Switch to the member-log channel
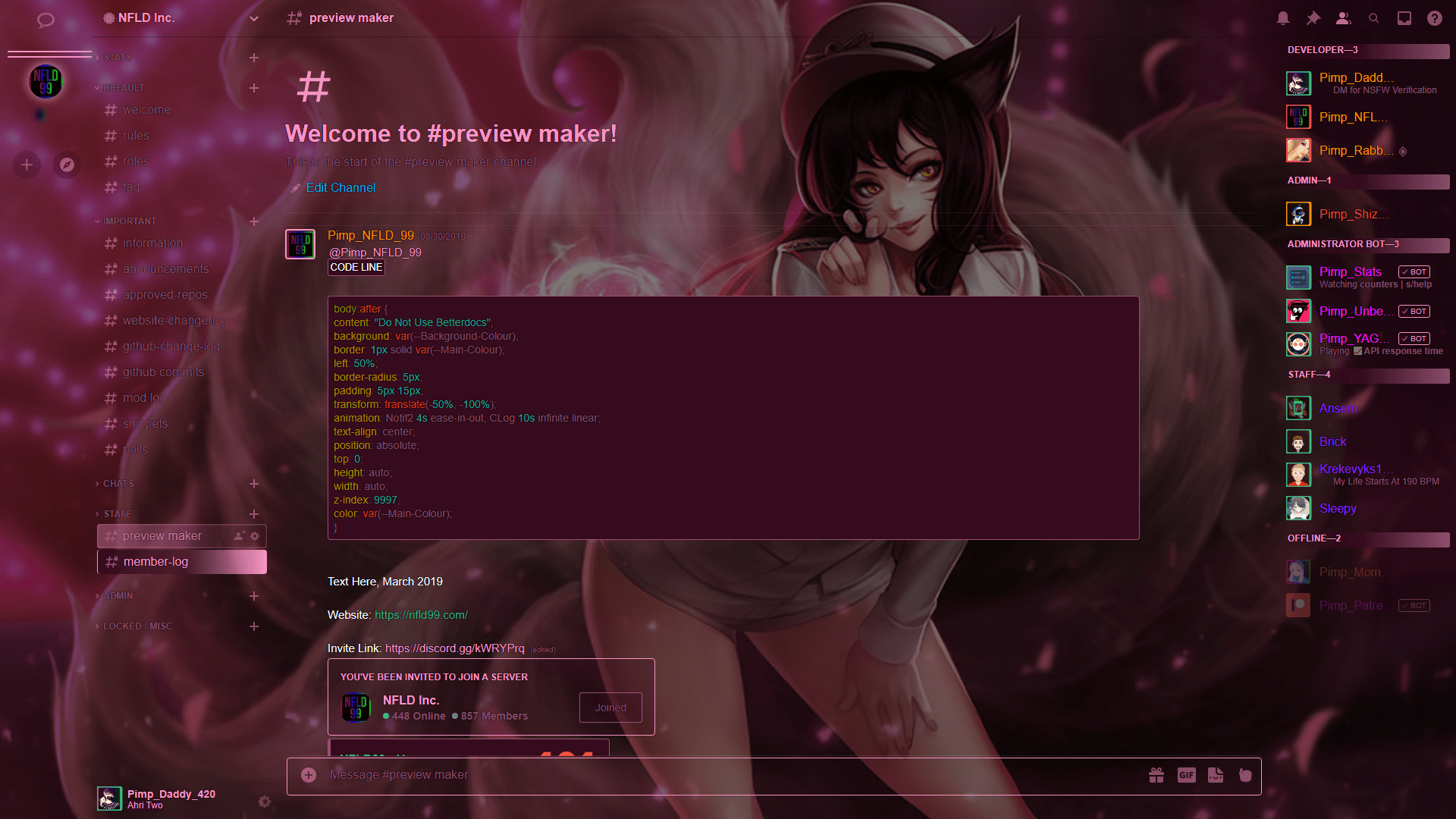Image resolution: width=1456 pixels, height=819 pixels. [155, 562]
